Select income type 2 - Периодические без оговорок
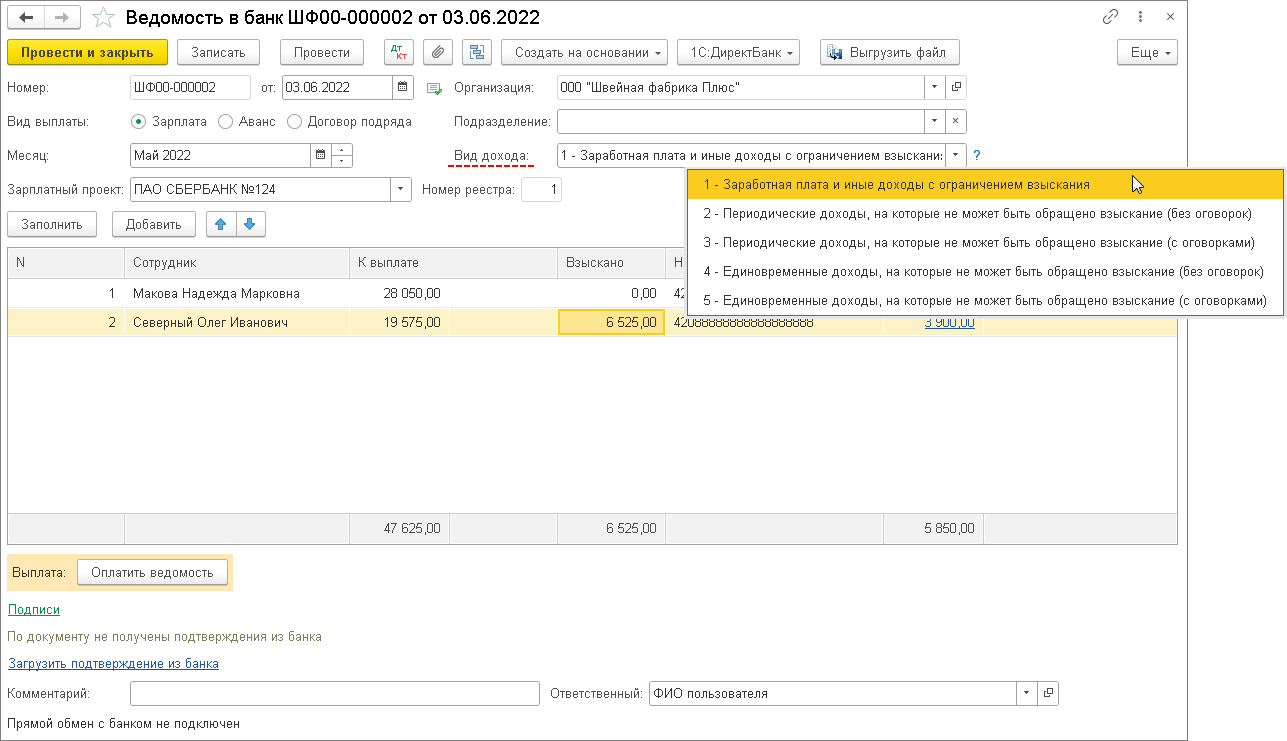This screenshot has height=741, width=1287. (x=985, y=213)
